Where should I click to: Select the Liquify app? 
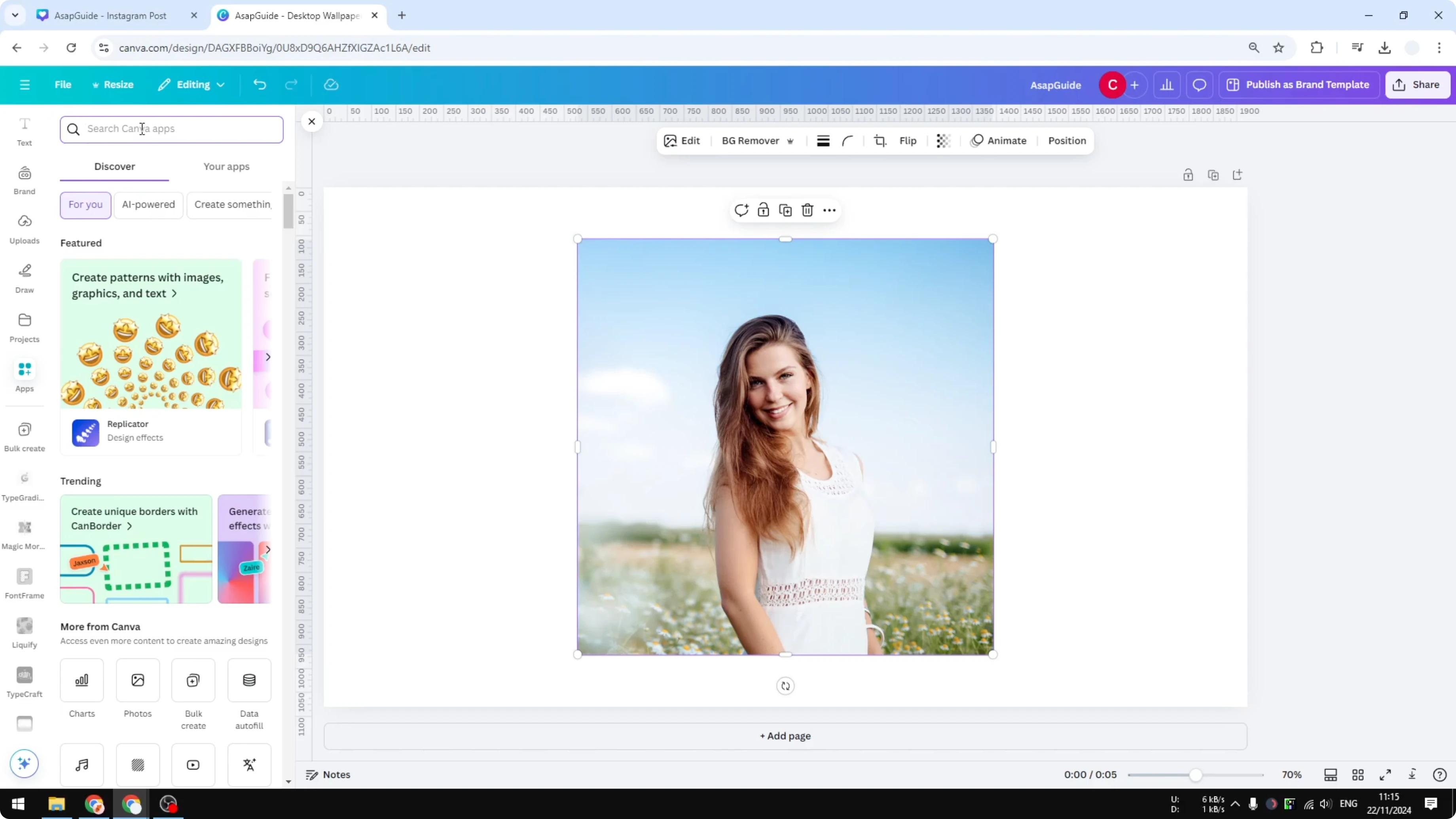pyautogui.click(x=24, y=632)
